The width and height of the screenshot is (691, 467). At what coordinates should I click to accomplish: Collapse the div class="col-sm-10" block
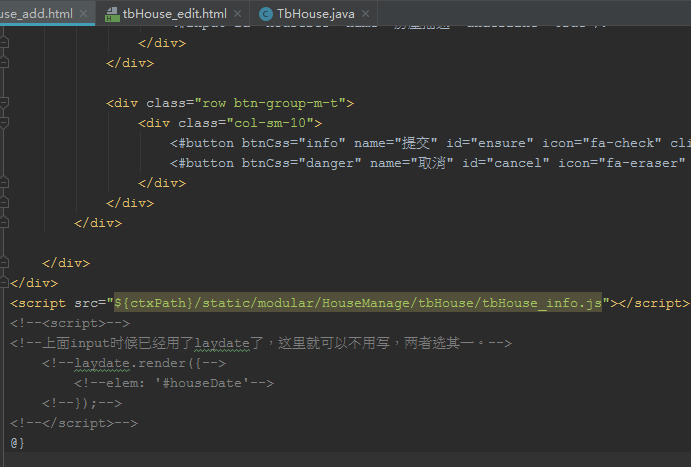click(4, 123)
